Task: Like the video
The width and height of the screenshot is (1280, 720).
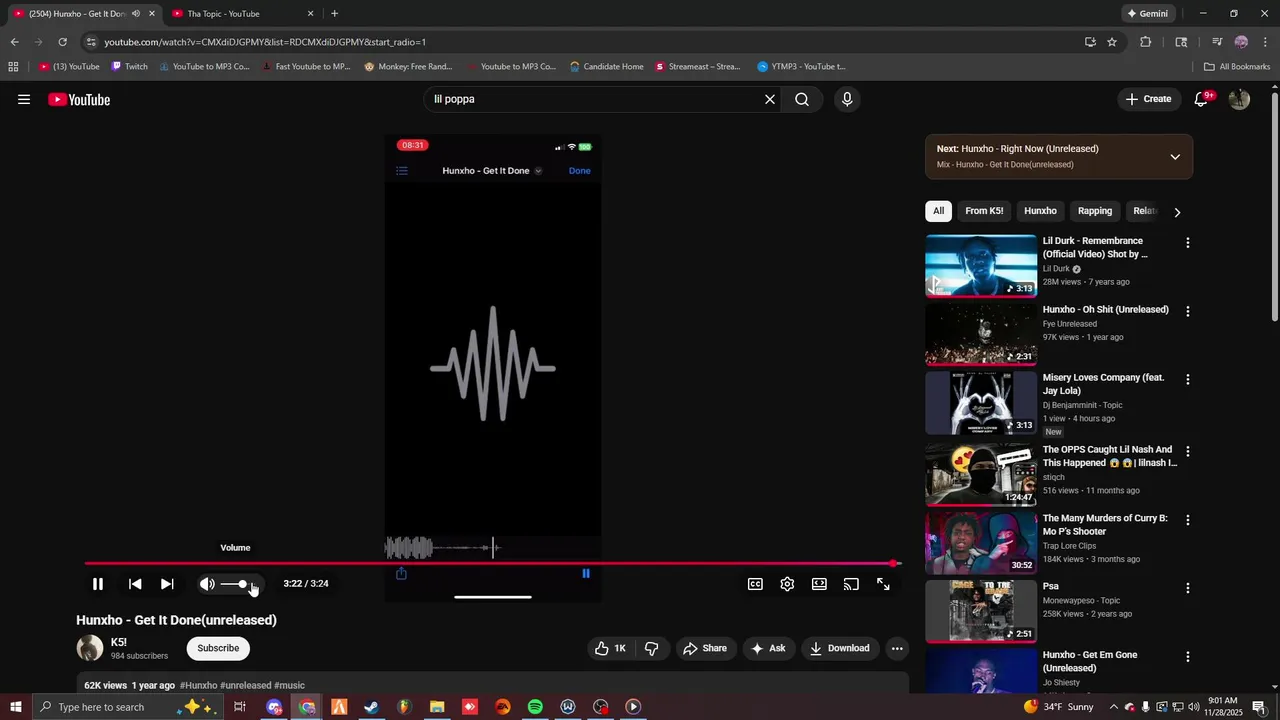Action: (x=611, y=648)
